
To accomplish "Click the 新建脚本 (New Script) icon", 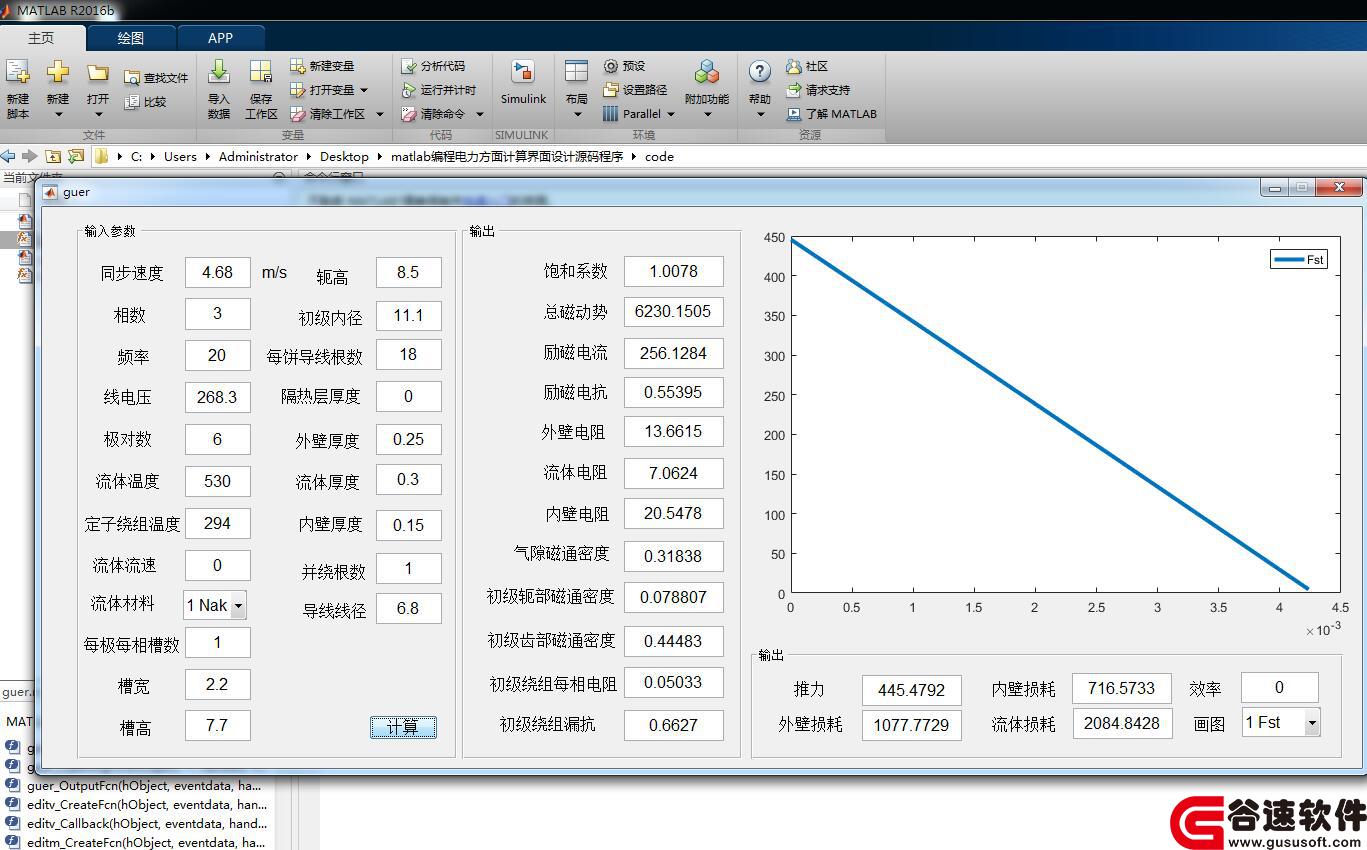I will pos(18,72).
